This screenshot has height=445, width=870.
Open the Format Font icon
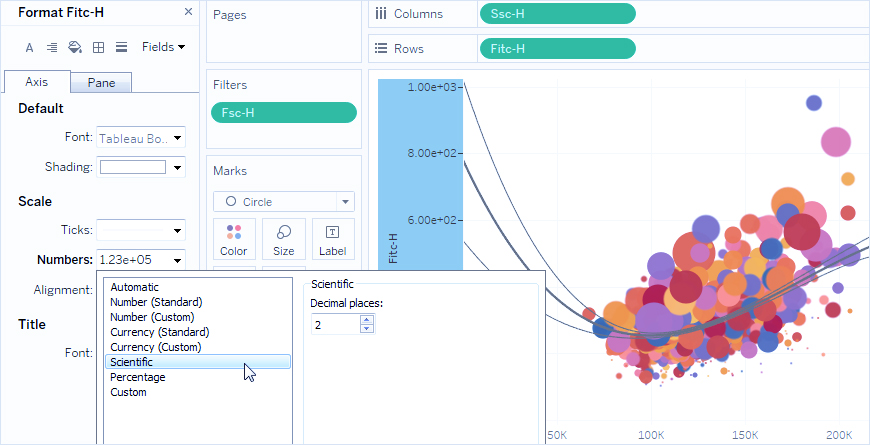click(29, 47)
